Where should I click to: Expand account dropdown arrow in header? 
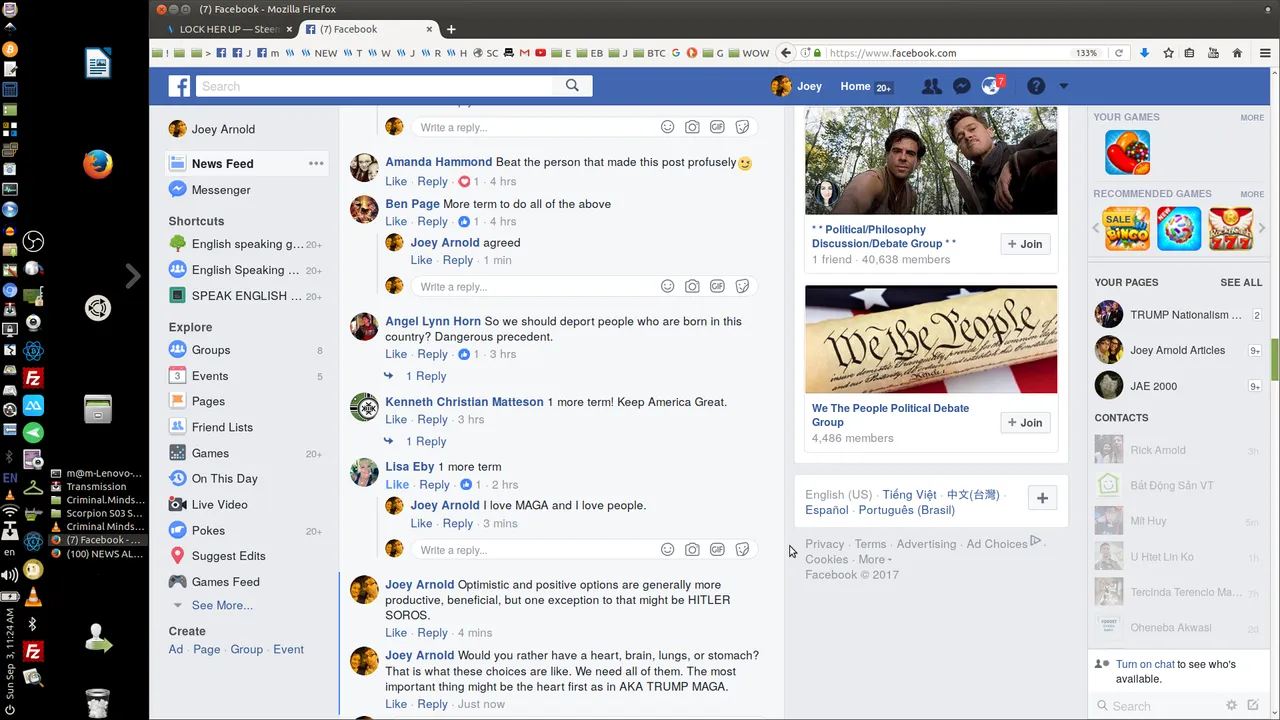pos(1063,87)
